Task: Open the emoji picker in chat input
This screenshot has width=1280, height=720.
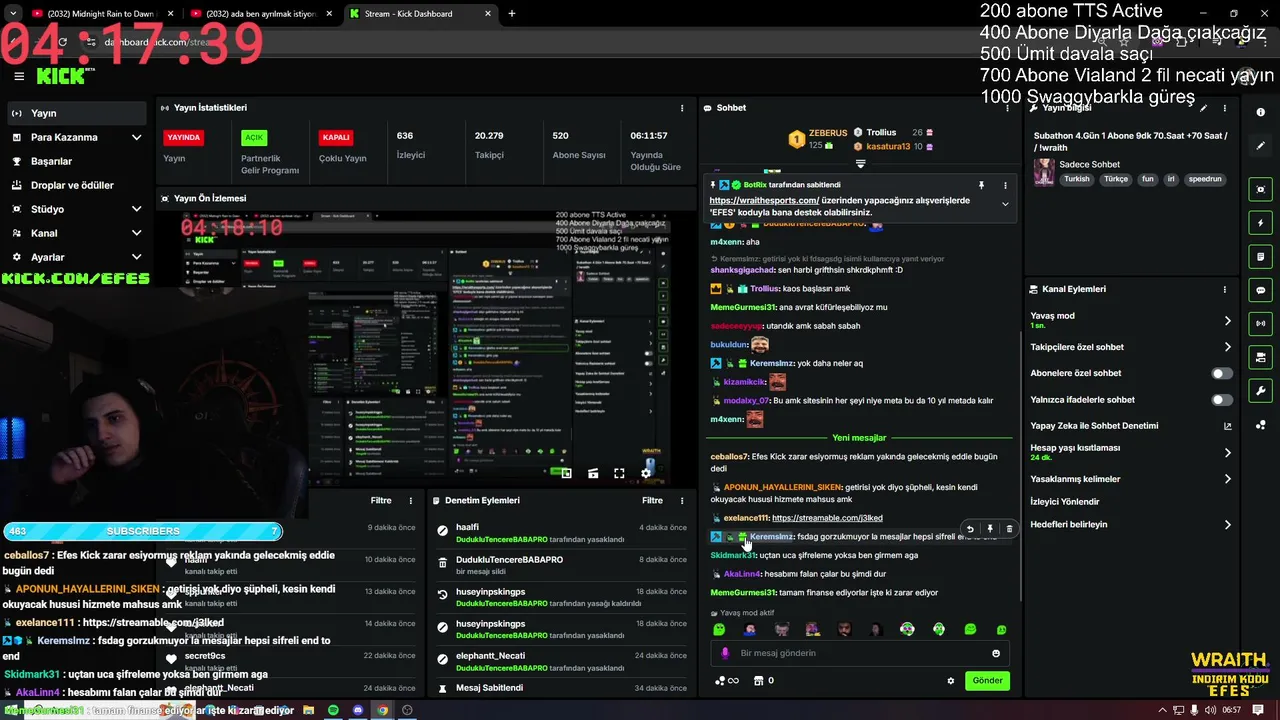Action: [x=996, y=653]
